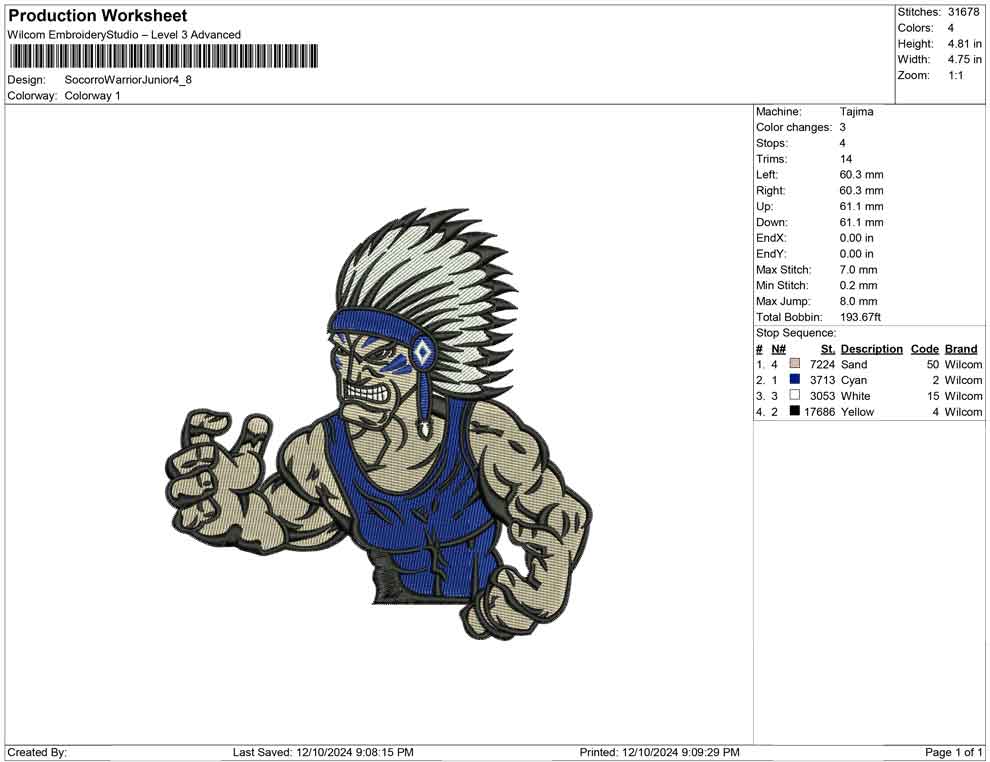Click the Color changes value 3

(x=843, y=128)
